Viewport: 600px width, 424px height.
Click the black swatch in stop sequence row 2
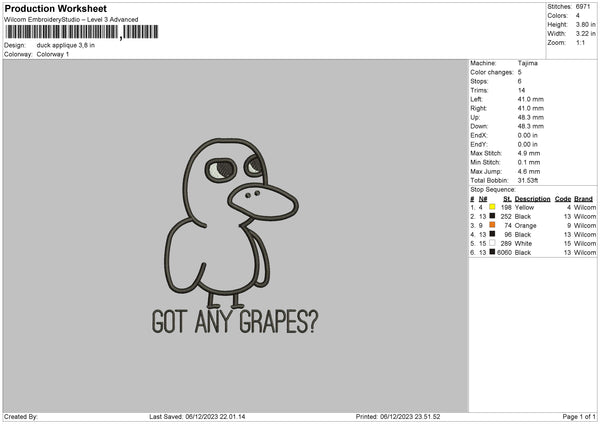(492, 216)
